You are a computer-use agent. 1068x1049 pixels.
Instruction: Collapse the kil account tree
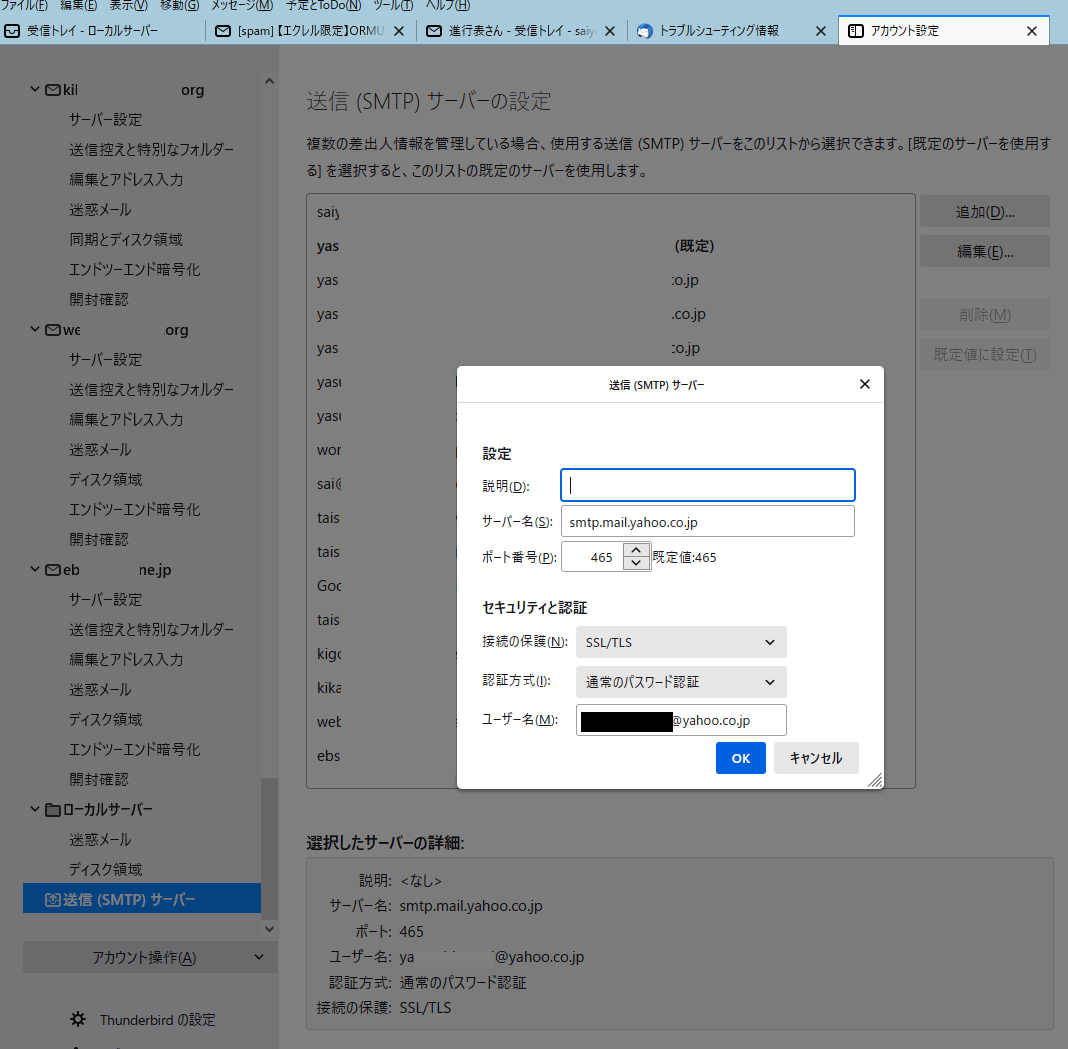(x=35, y=89)
